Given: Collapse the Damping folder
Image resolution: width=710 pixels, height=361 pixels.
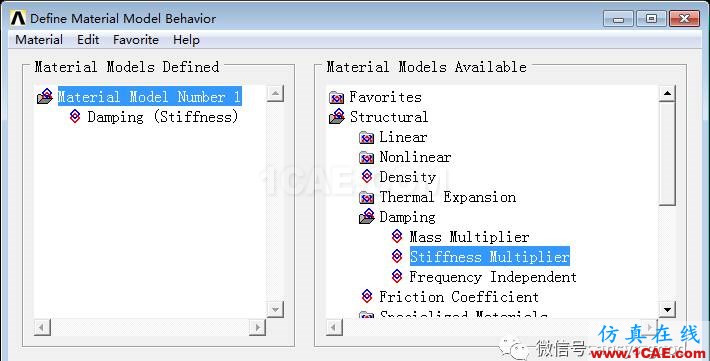Looking at the screenshot, I should pos(367,217).
